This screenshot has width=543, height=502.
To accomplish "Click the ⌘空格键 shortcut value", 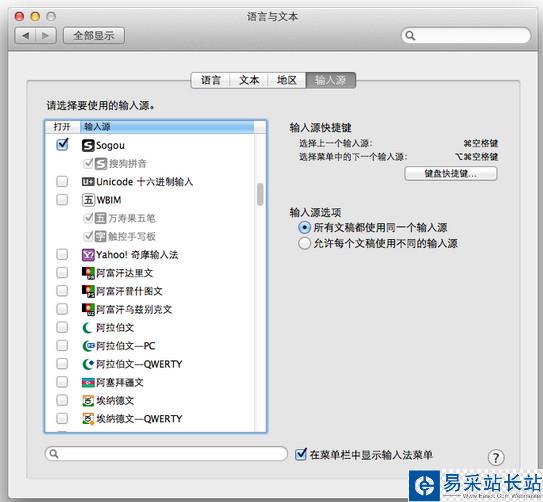I will click(x=481, y=143).
